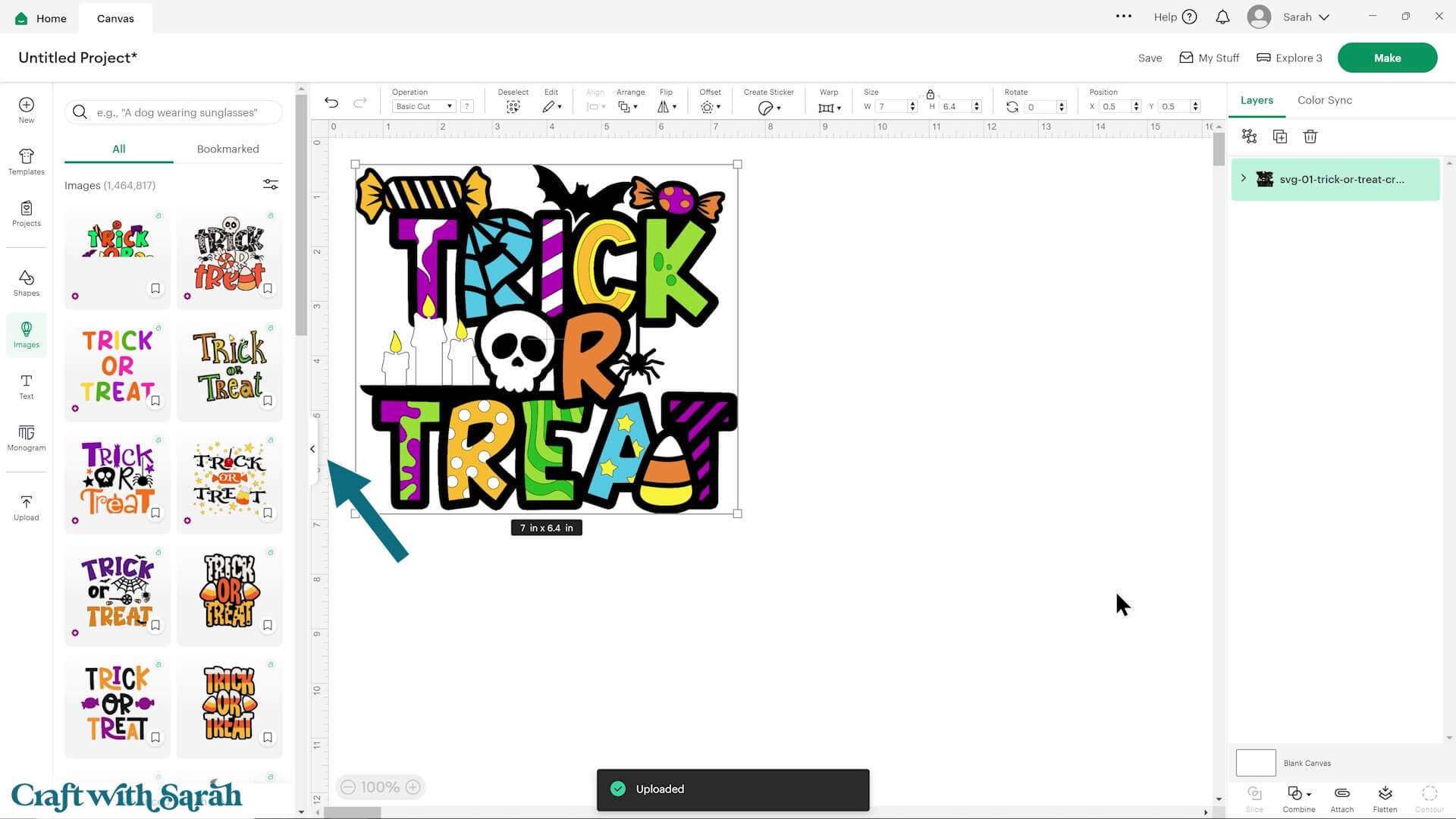Switch to the Color Sync tab
Screen dimensions: 1456x819
click(x=1324, y=99)
